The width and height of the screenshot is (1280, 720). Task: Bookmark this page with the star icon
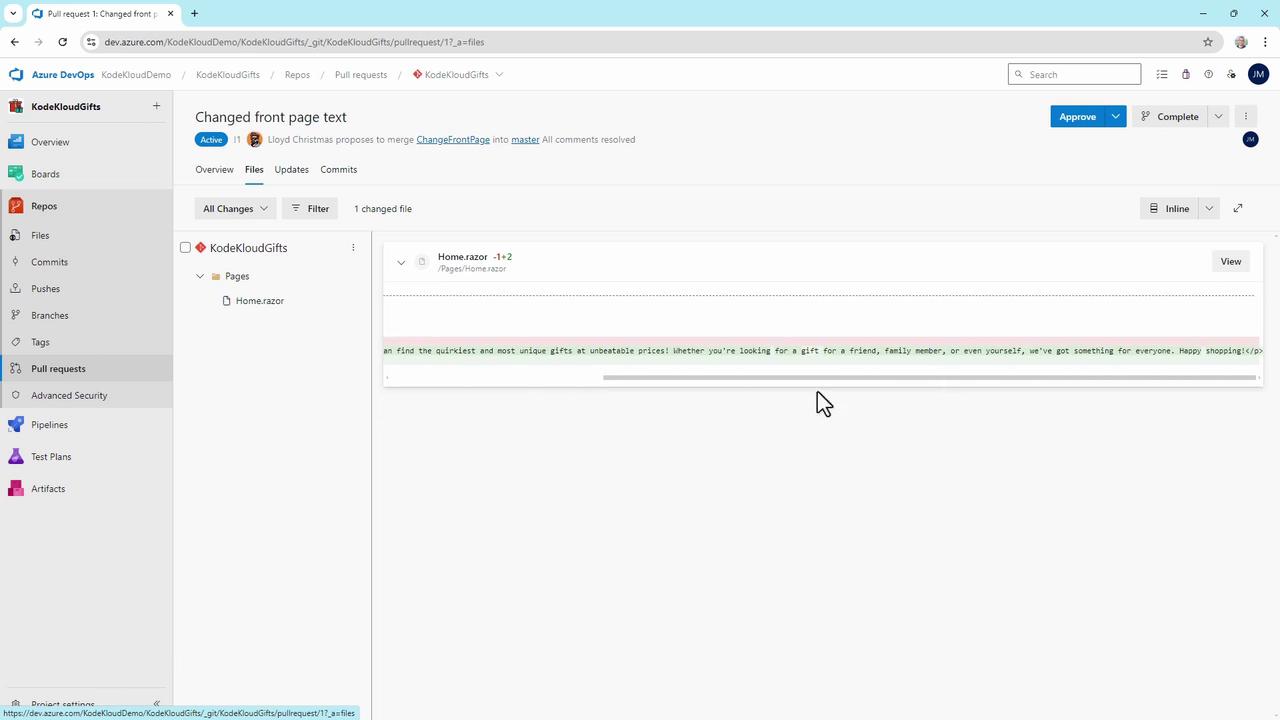[1208, 42]
